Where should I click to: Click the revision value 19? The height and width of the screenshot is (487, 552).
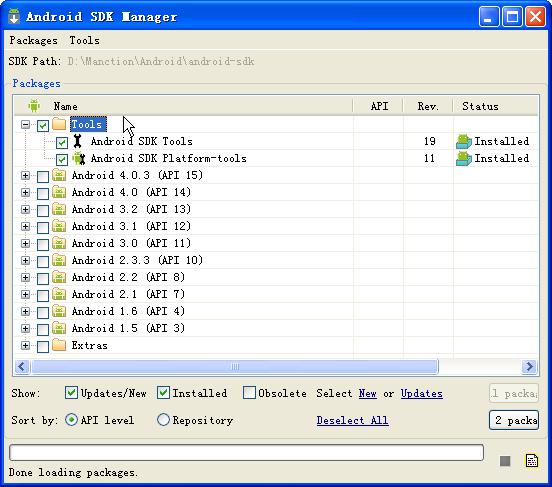[429, 141]
